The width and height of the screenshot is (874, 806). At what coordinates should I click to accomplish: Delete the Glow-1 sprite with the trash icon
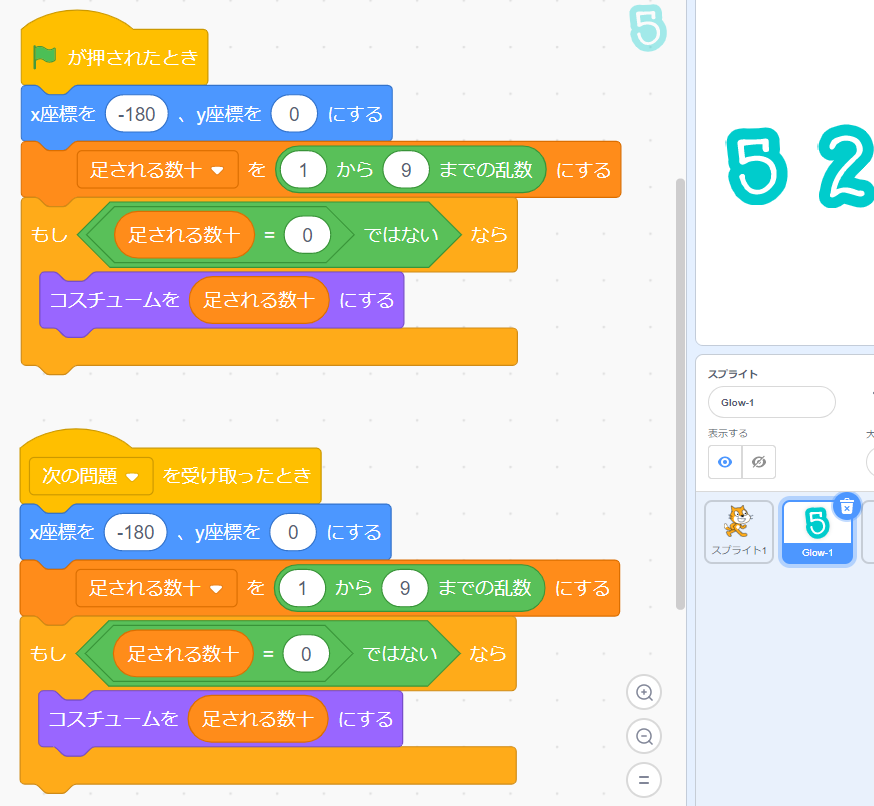(846, 507)
